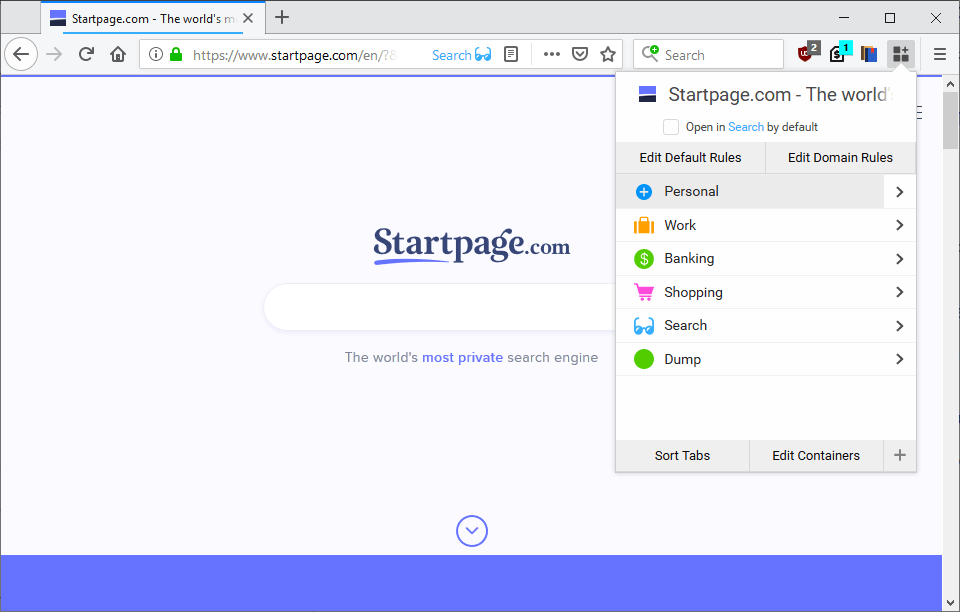
Task: Click the "most private" tagline text
Action: (462, 357)
